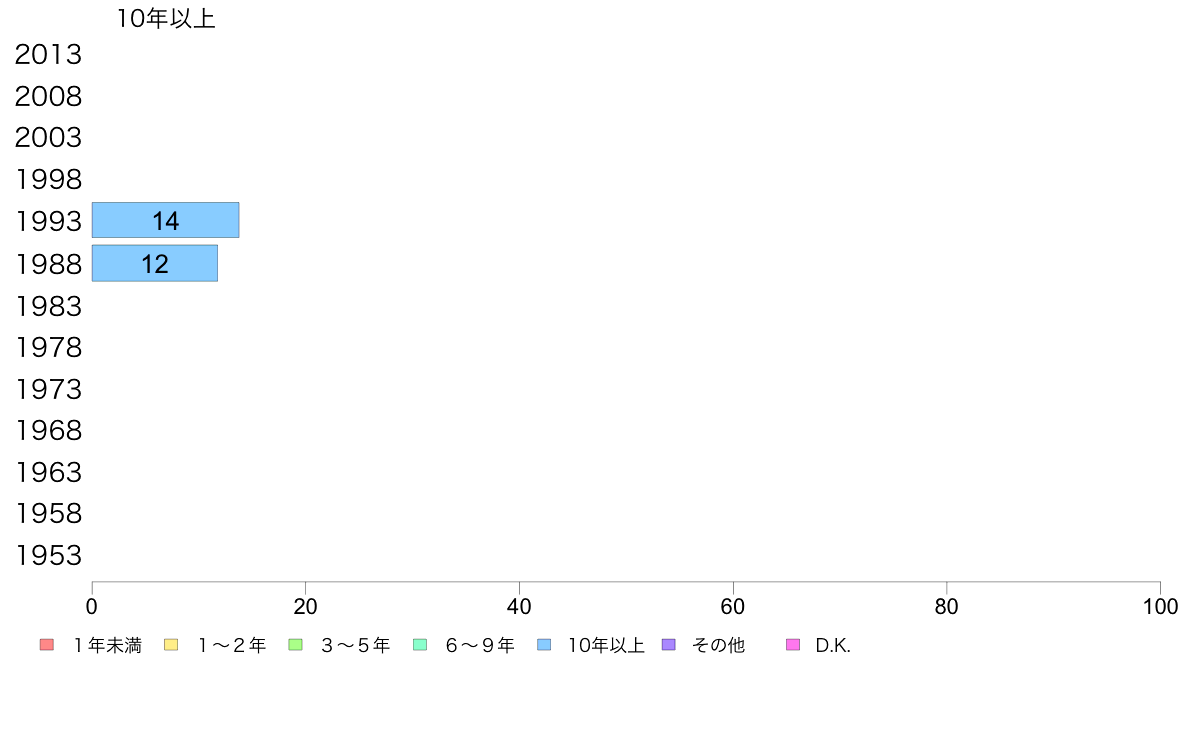Click the teal 6～9年 legend swatch

tap(420, 645)
